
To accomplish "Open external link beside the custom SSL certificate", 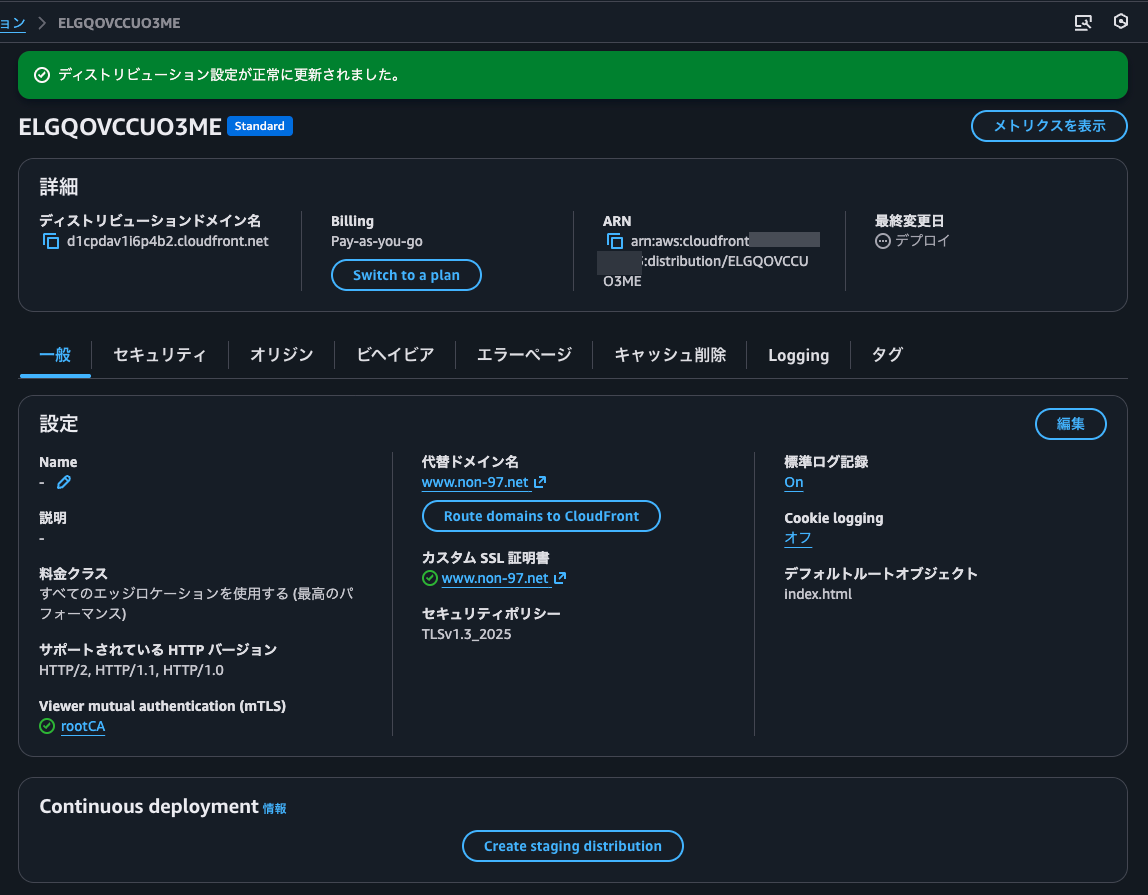I will point(558,578).
